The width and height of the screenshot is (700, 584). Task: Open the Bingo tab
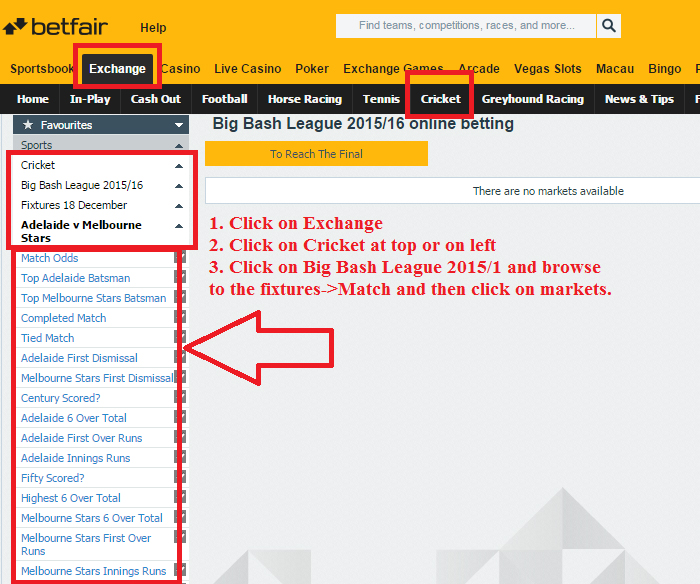coord(664,69)
